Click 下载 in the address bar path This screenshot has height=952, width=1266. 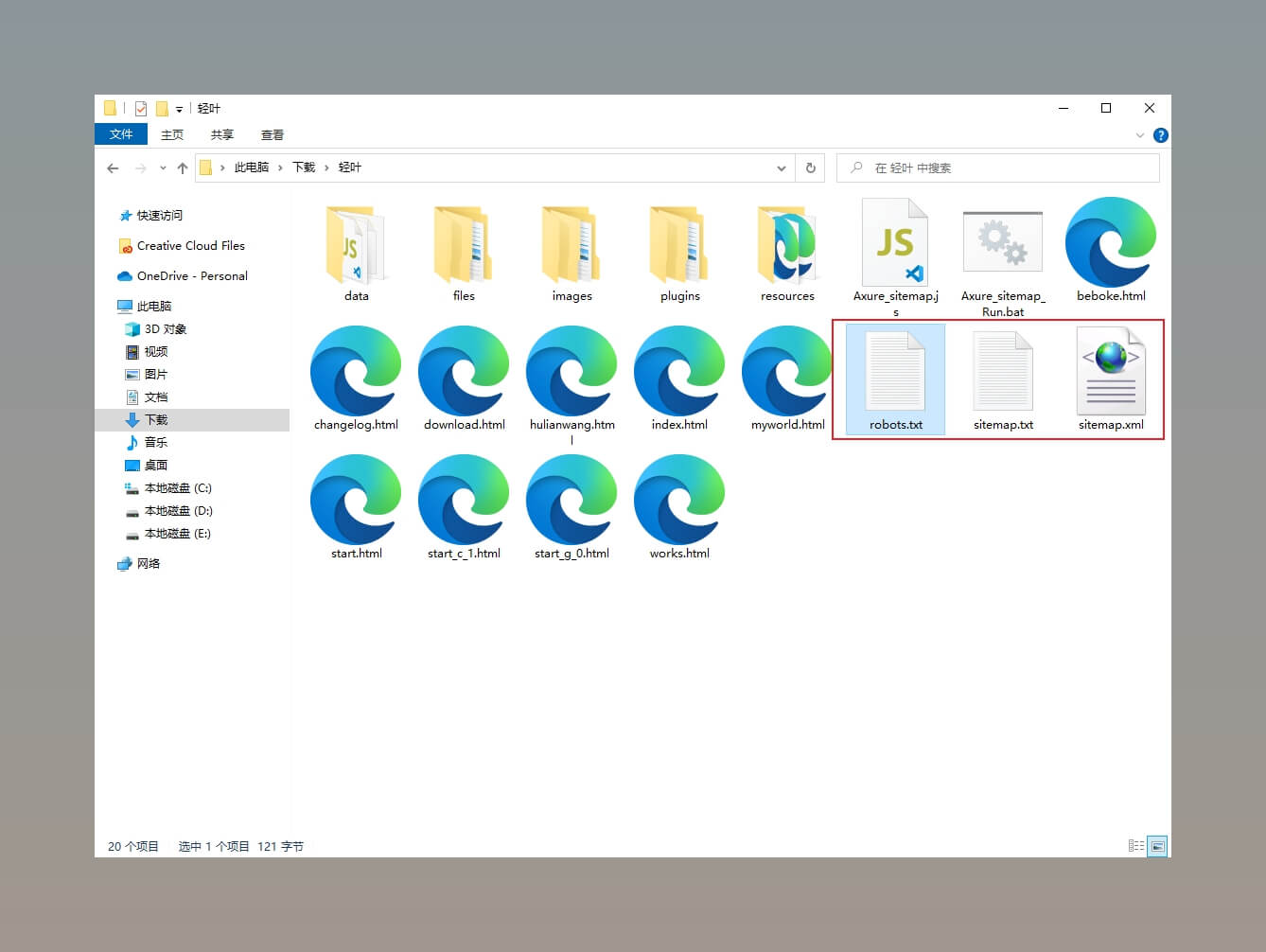click(x=304, y=167)
